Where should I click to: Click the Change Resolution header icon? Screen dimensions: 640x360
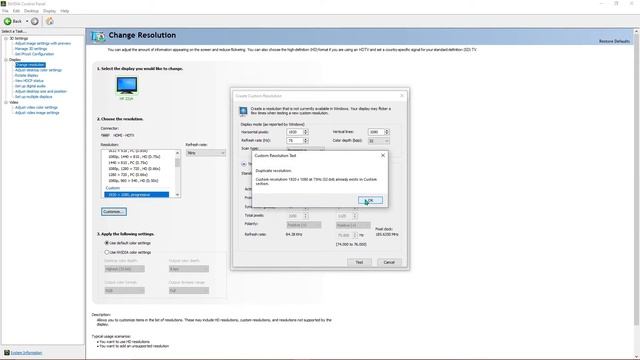point(98,36)
